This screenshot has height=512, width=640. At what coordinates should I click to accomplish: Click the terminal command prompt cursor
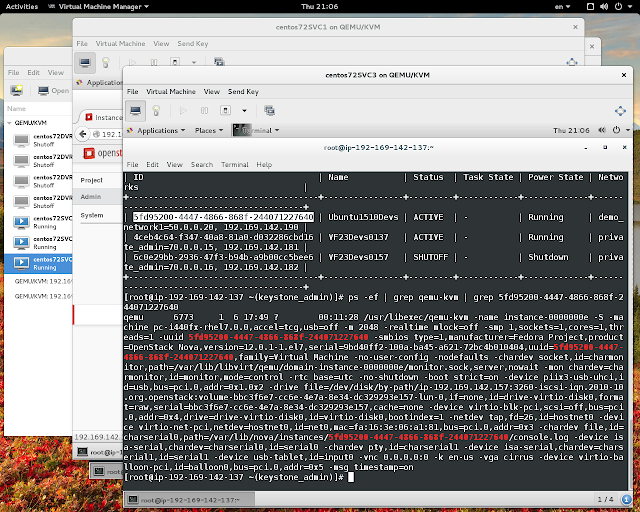tap(351, 477)
